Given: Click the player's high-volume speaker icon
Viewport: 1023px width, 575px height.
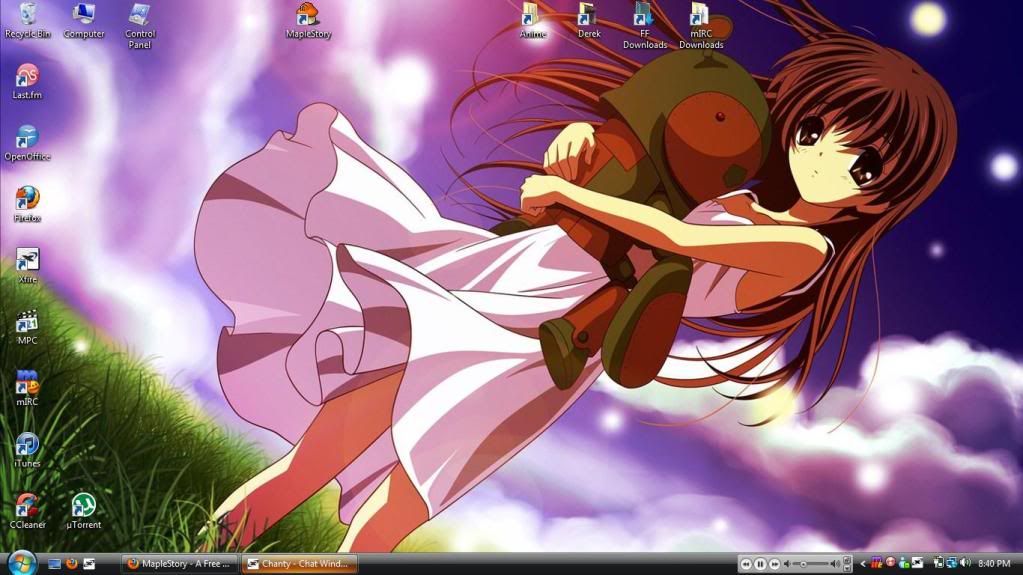Looking at the screenshot, I should [x=835, y=564].
